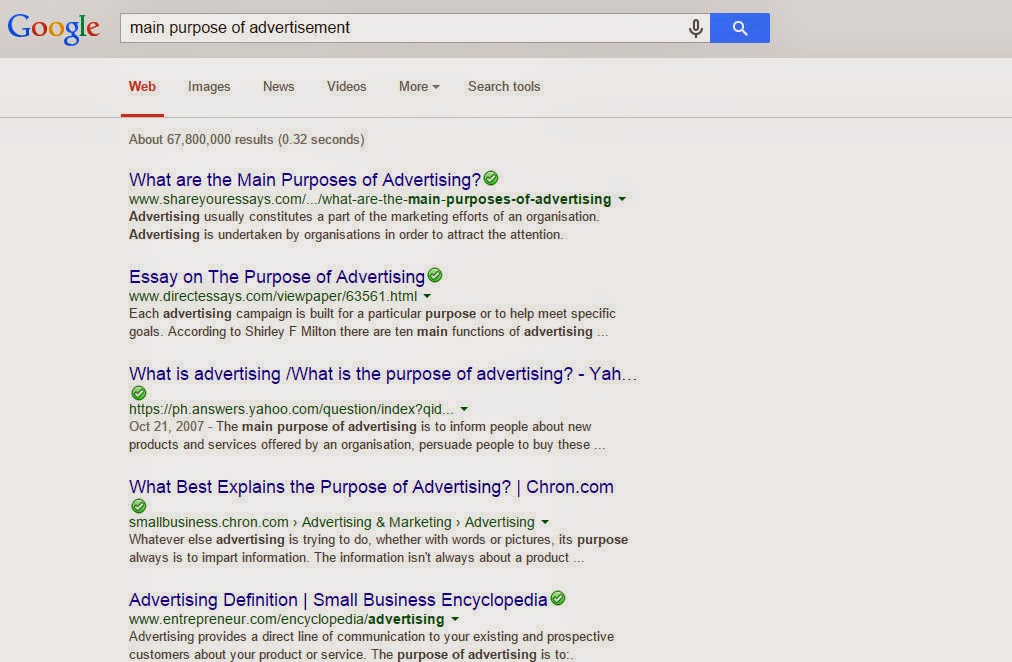
Task: Click the www.shareyouressays.com URL text
Action: [x=370, y=199]
